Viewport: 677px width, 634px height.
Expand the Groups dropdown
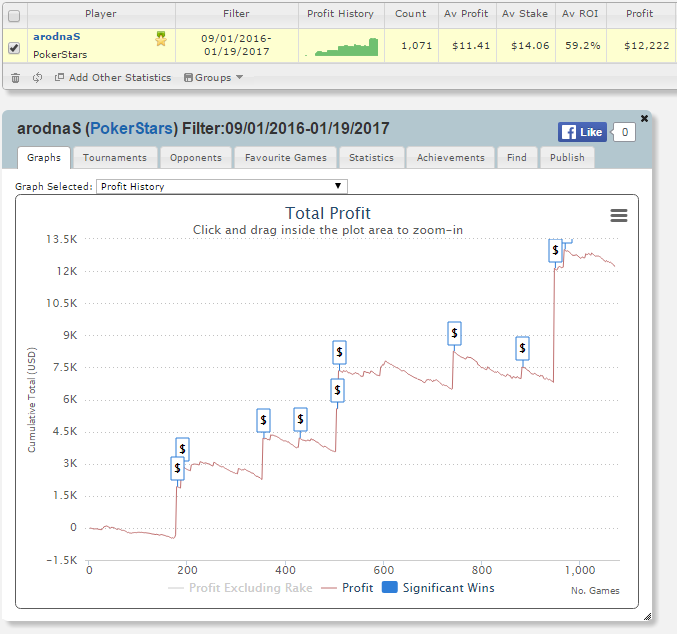[213, 78]
